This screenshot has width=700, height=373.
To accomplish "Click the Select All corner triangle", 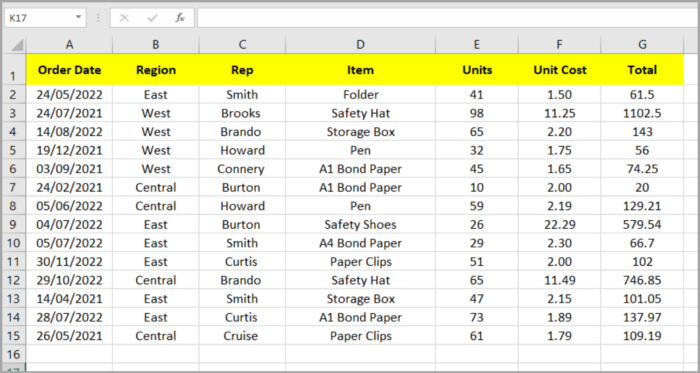I will pyautogui.click(x=15, y=45).
